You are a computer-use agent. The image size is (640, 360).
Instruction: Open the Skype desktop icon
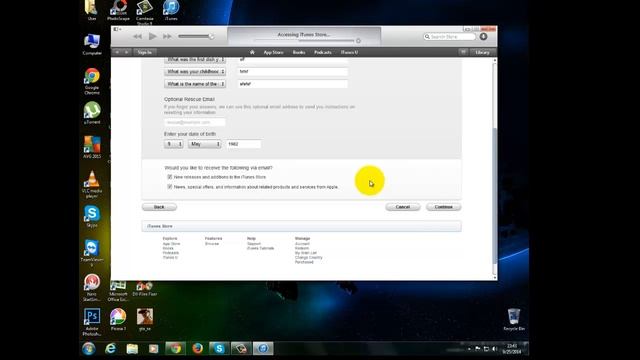tap(92, 216)
